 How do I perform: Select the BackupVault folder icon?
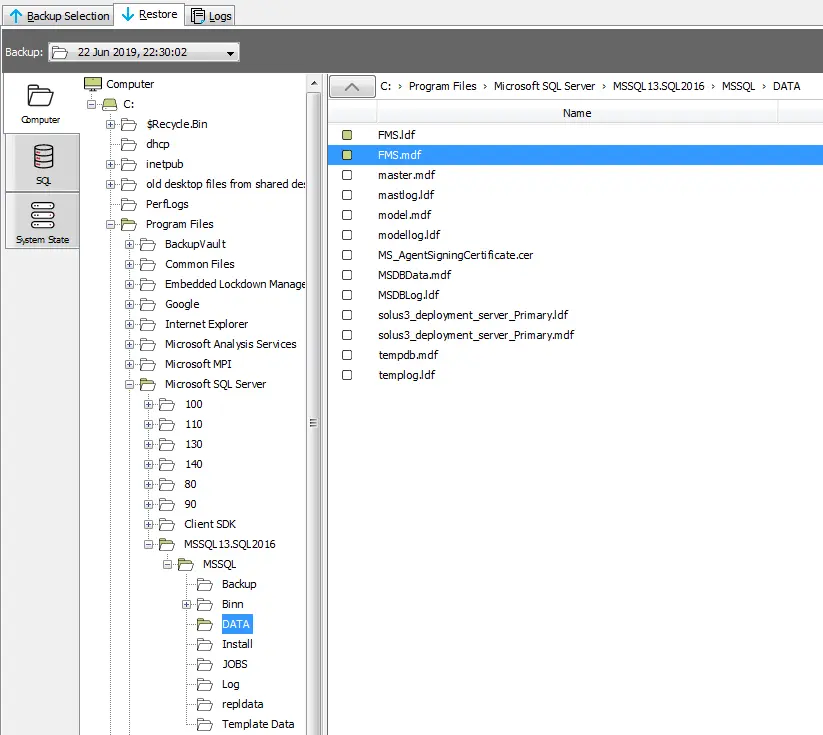pos(148,244)
